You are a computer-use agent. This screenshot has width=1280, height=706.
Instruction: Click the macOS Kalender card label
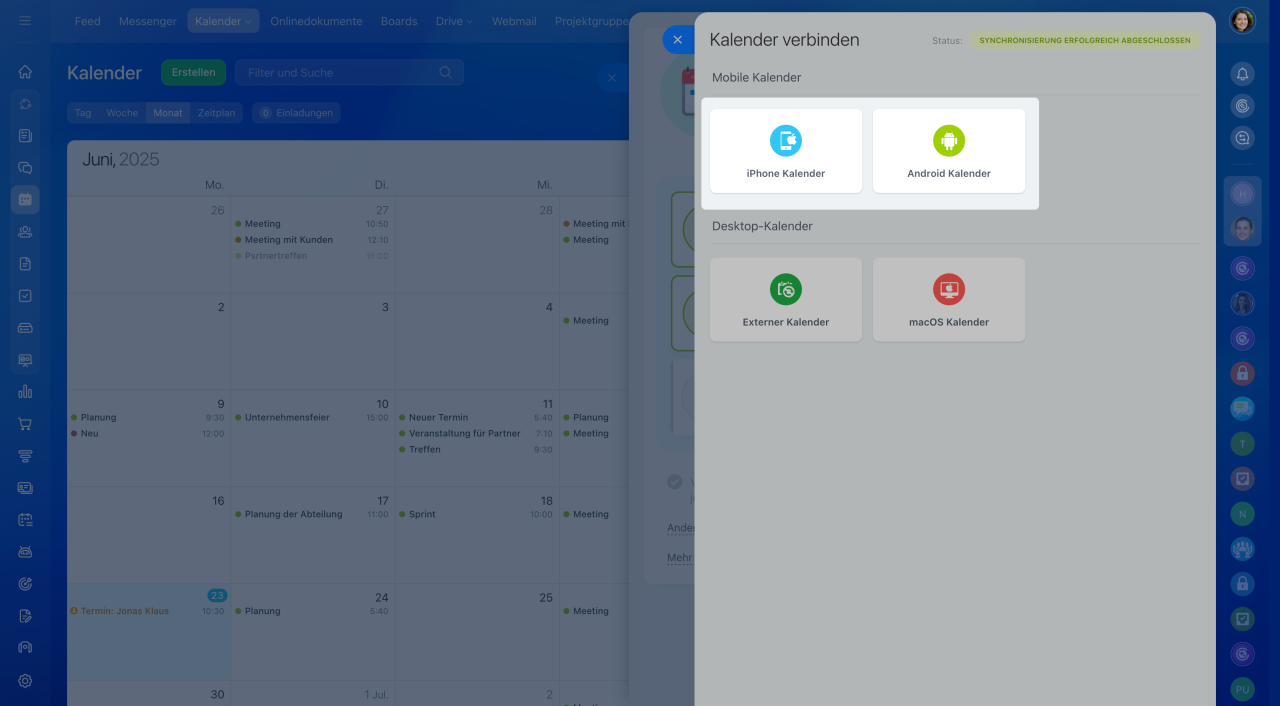tap(949, 323)
